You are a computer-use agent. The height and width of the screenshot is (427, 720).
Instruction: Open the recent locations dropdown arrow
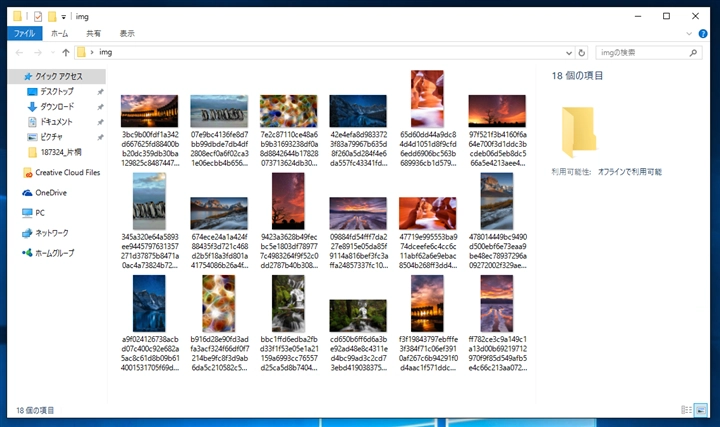point(52,53)
